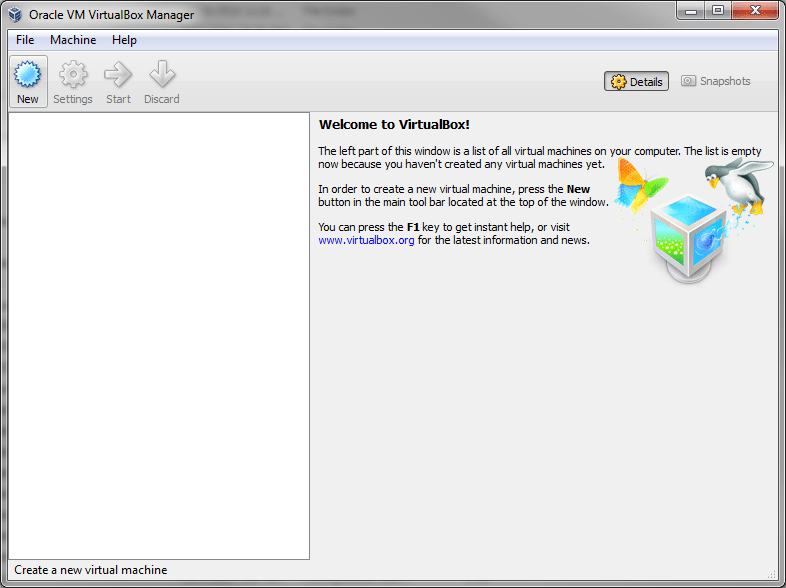Viewport: 786px width, 588px height.
Task: Switch to the Details view
Action: pos(636,81)
